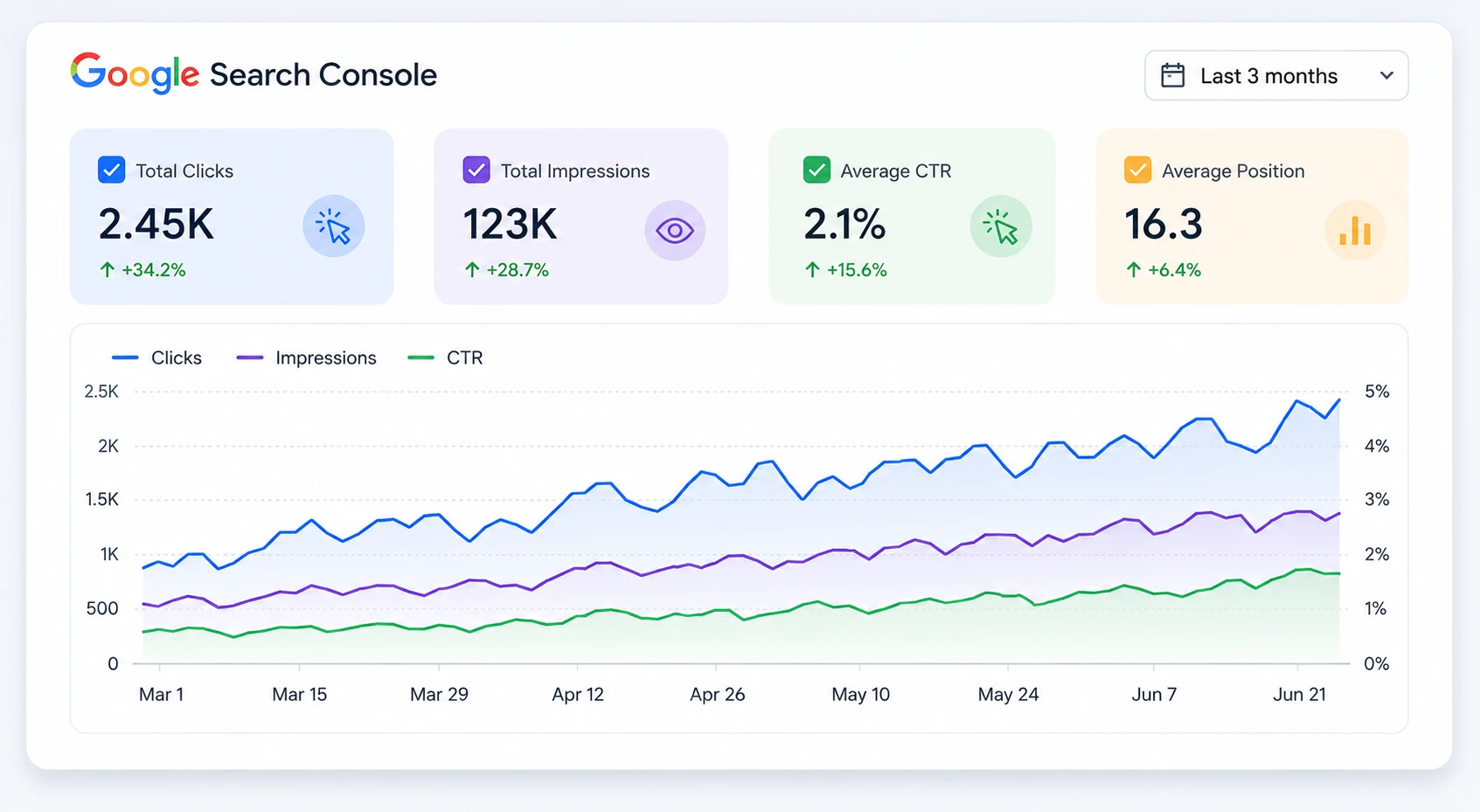Click the calendar icon in date range selector
The image size is (1480, 812).
(1172, 76)
